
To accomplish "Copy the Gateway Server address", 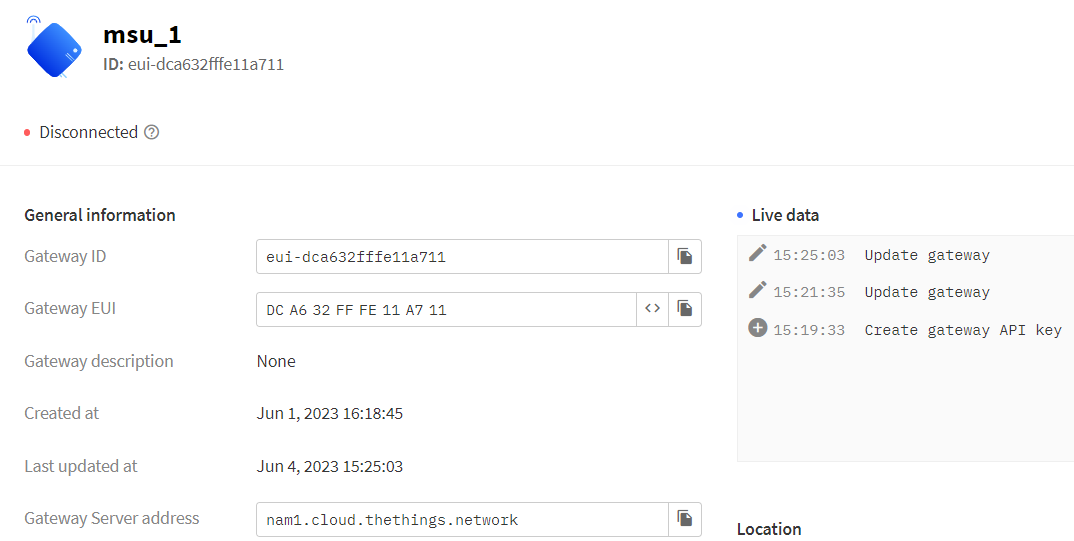I will pyautogui.click(x=685, y=518).
